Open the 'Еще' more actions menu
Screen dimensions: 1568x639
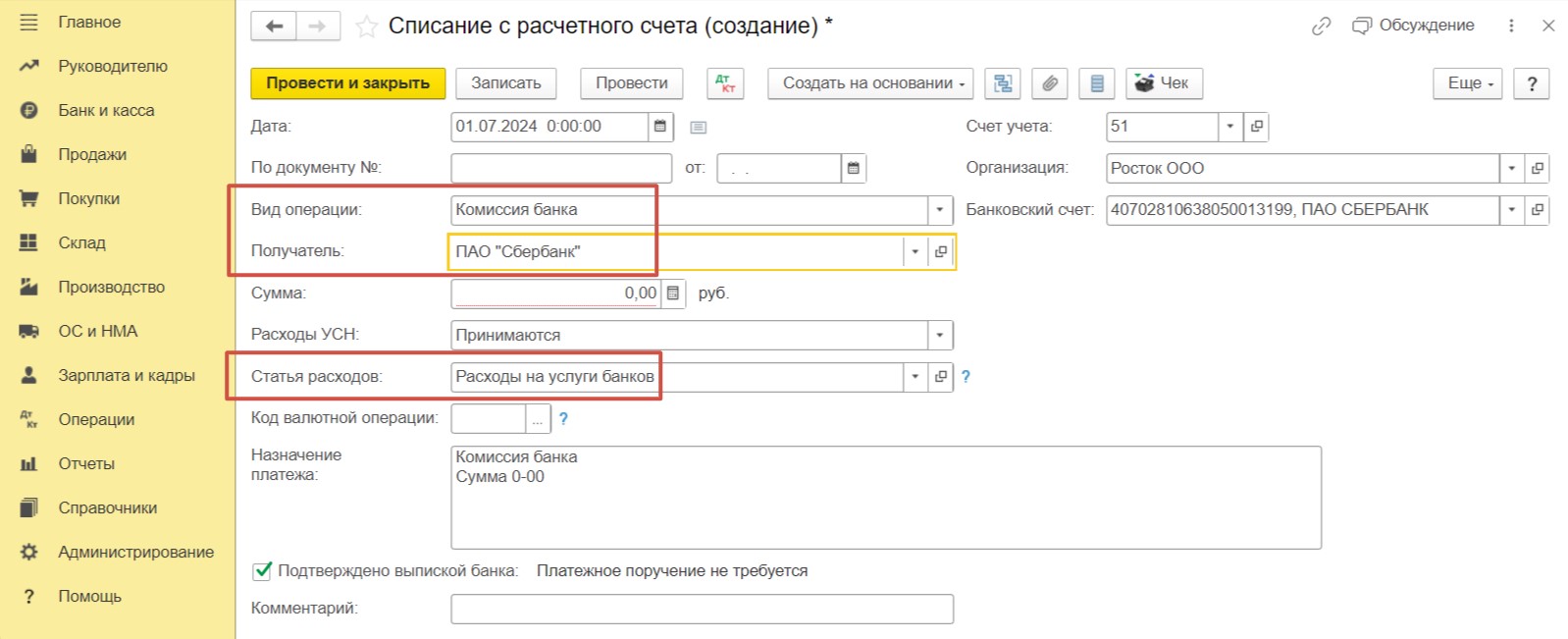click(1468, 83)
